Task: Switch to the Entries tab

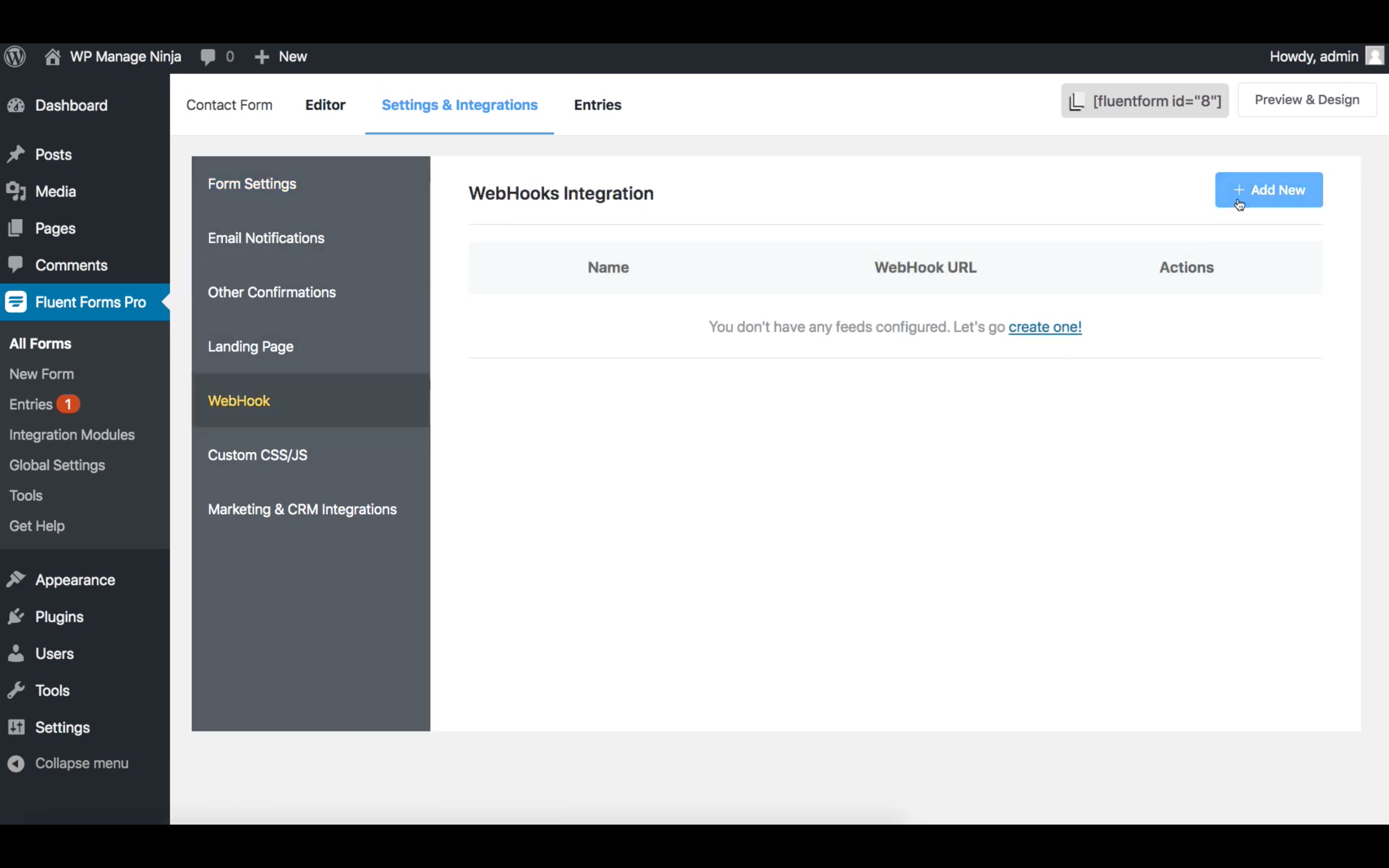Action: click(x=598, y=105)
